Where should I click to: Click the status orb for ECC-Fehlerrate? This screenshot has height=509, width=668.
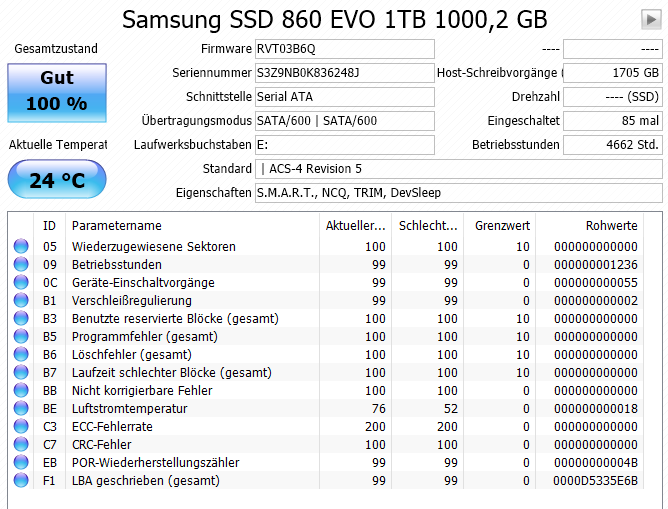(21, 426)
